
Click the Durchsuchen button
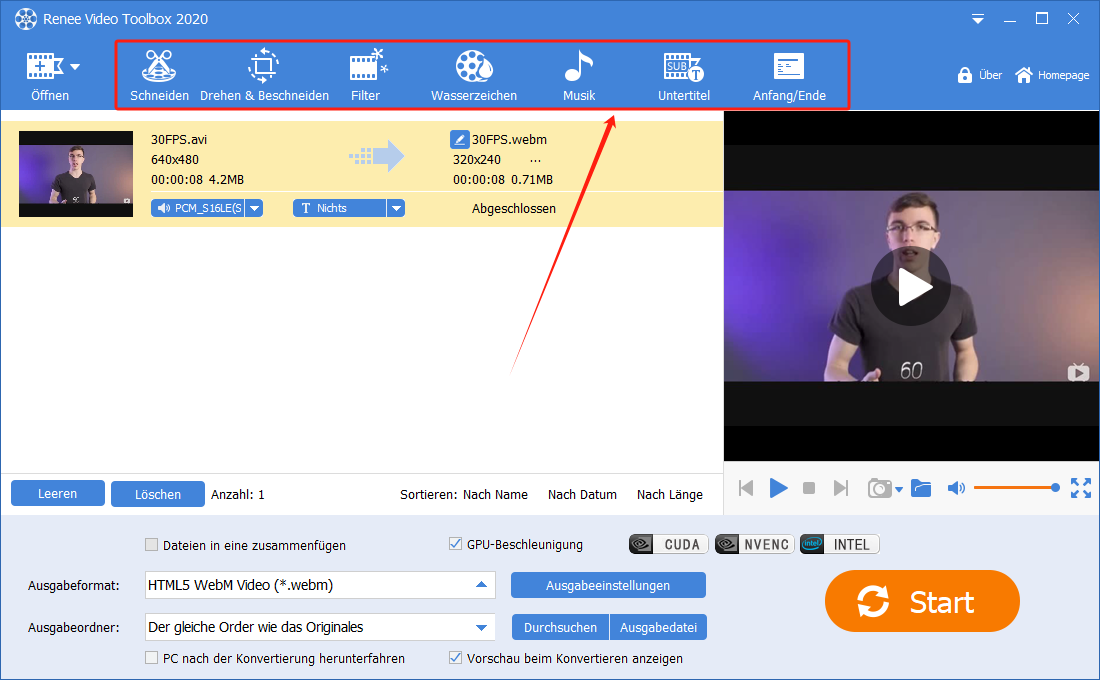pyautogui.click(x=561, y=627)
